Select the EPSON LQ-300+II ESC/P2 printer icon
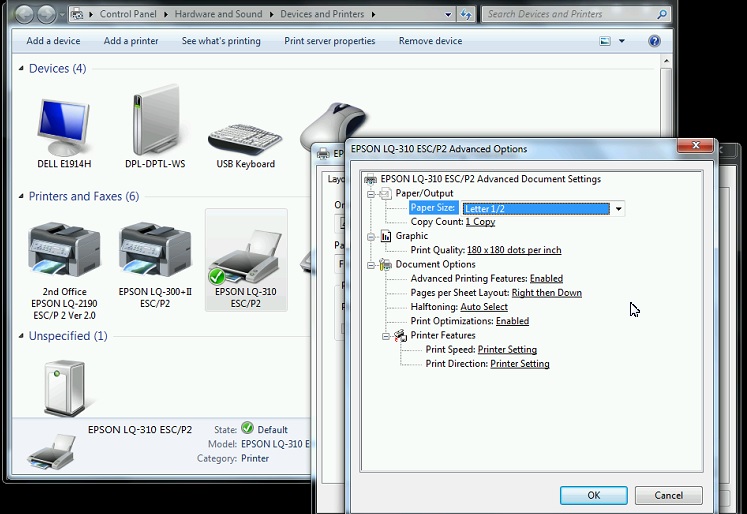This screenshot has height=514, width=747. tap(155, 249)
